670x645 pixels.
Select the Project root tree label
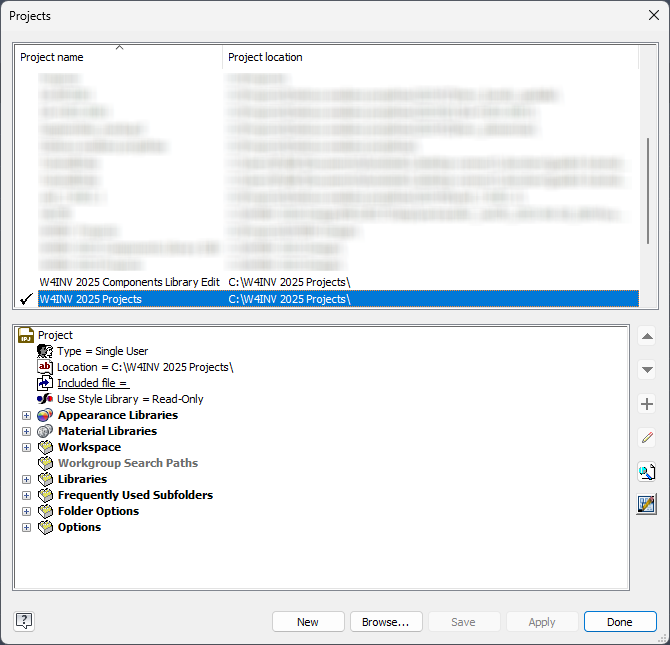[55, 335]
